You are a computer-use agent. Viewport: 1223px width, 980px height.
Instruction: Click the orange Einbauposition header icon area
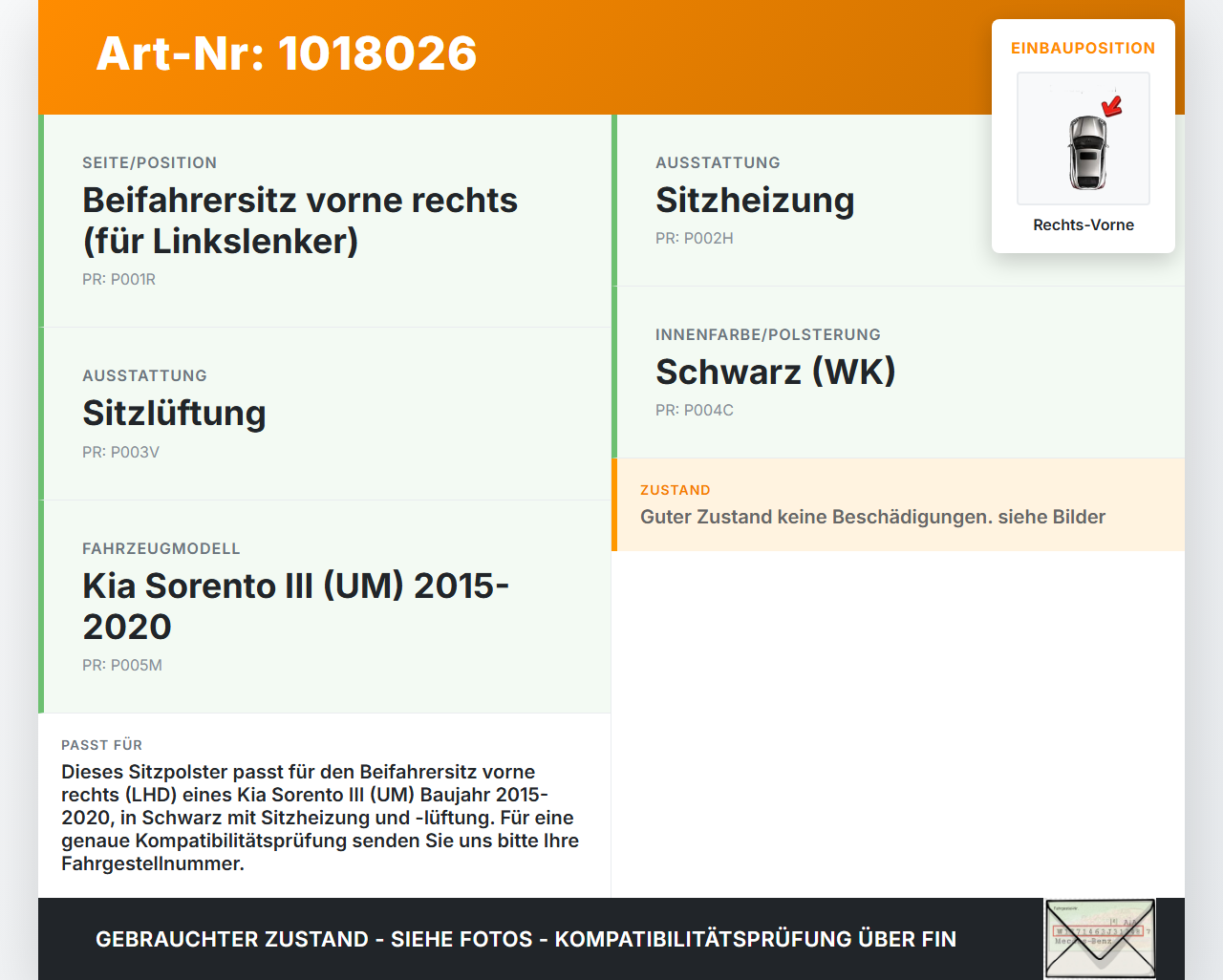tap(1083, 48)
